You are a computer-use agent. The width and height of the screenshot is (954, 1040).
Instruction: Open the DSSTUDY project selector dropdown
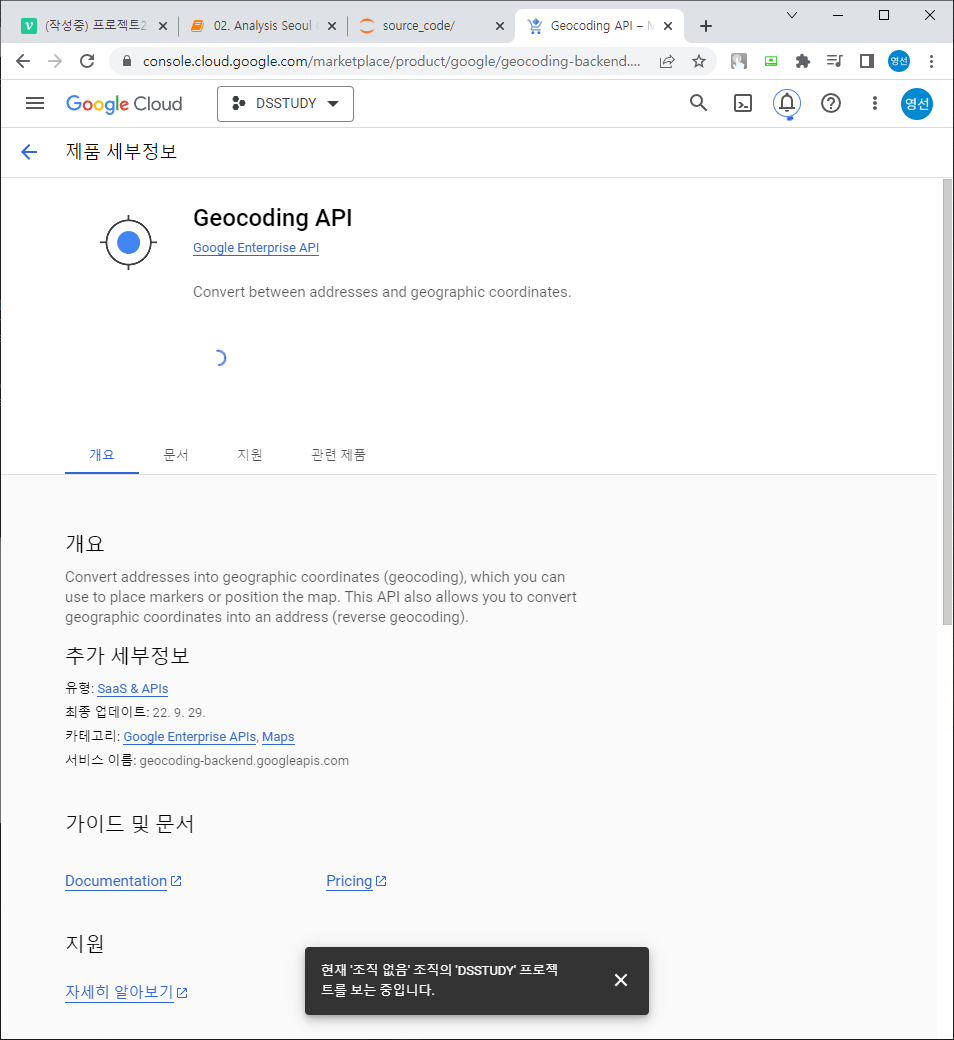[285, 103]
